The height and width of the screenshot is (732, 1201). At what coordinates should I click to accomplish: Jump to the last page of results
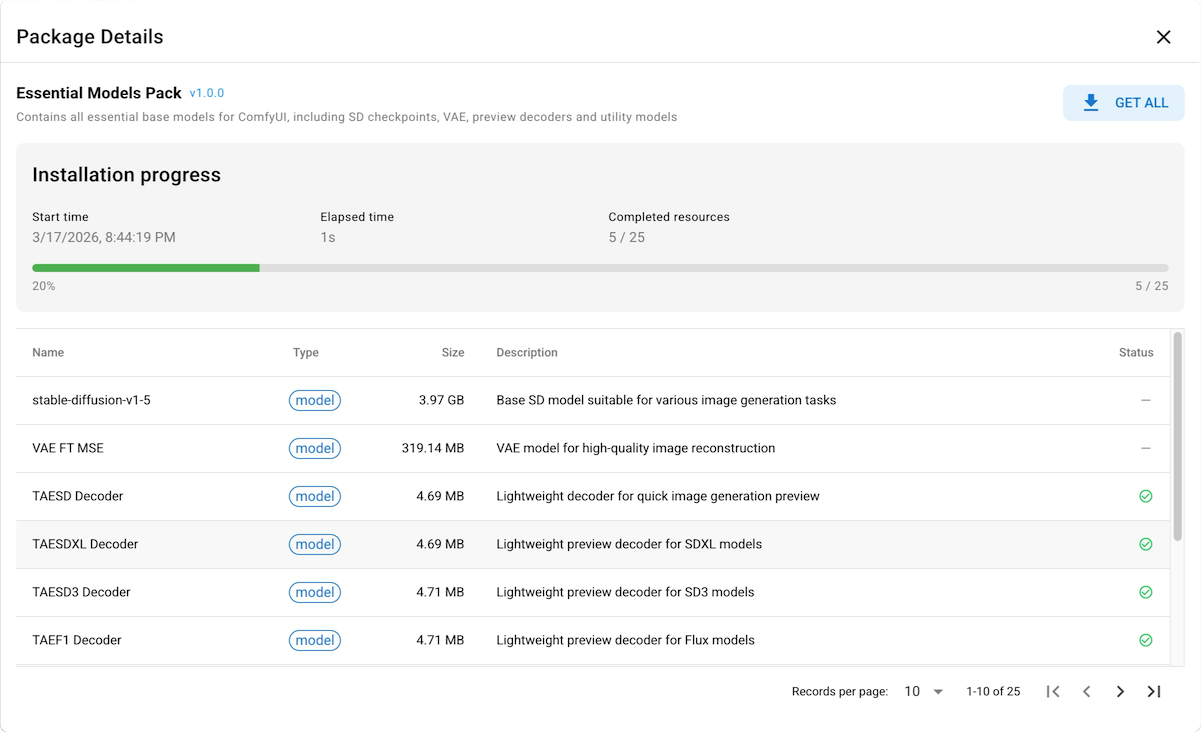[1154, 691]
